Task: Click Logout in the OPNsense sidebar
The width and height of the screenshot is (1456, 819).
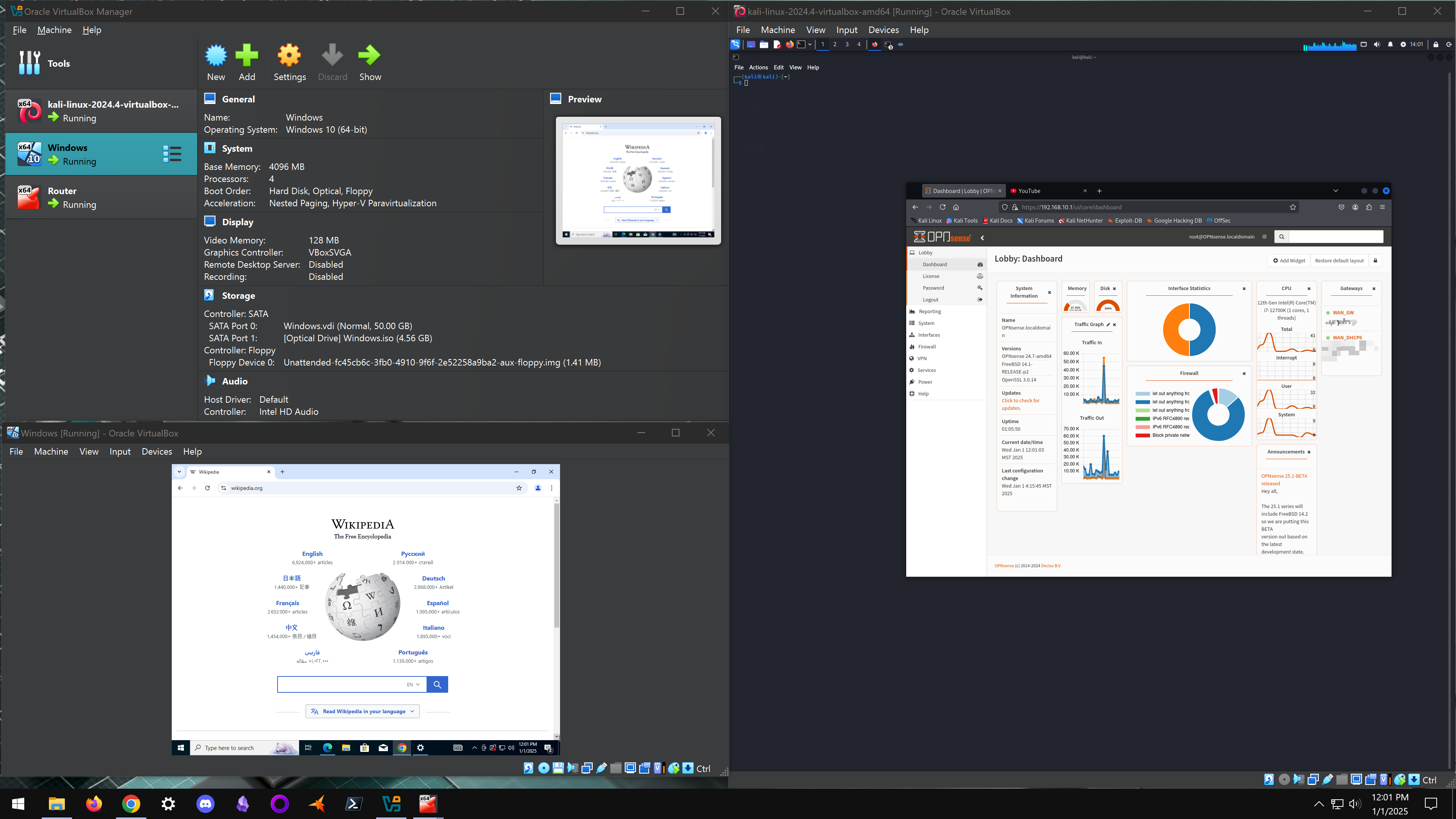Action: point(947,300)
